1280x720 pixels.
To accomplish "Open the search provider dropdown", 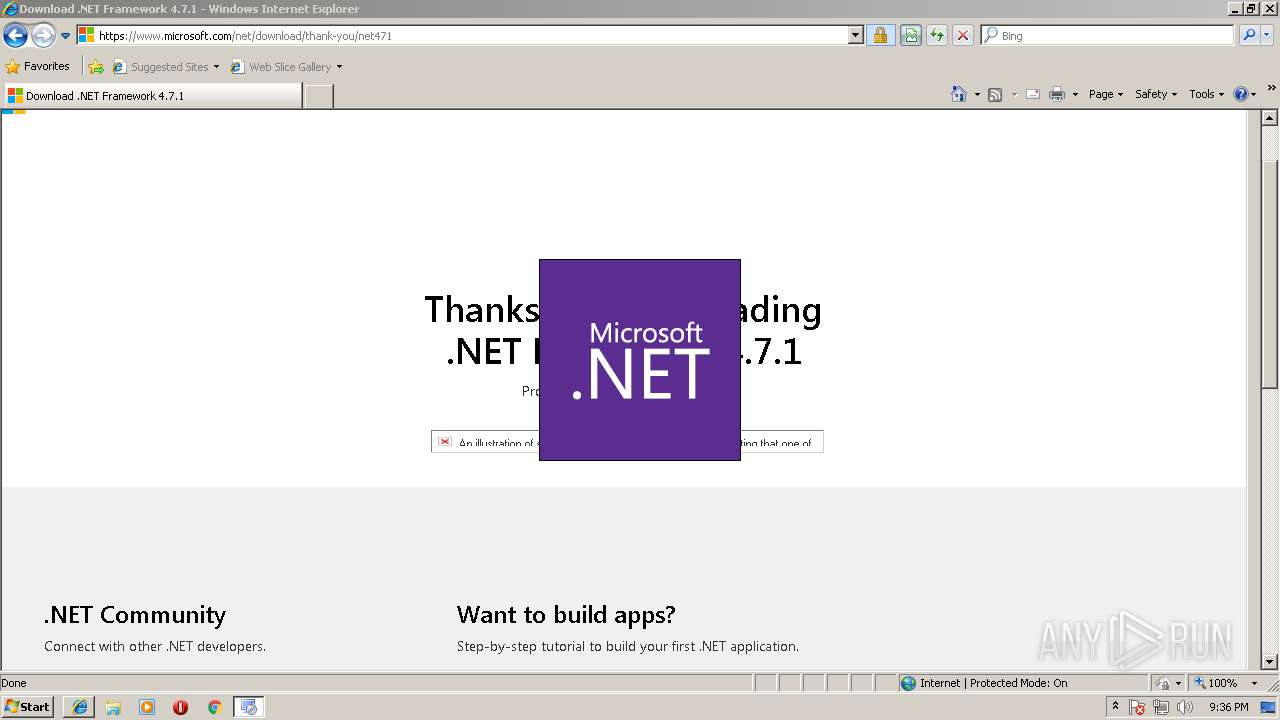I will tap(1267, 36).
